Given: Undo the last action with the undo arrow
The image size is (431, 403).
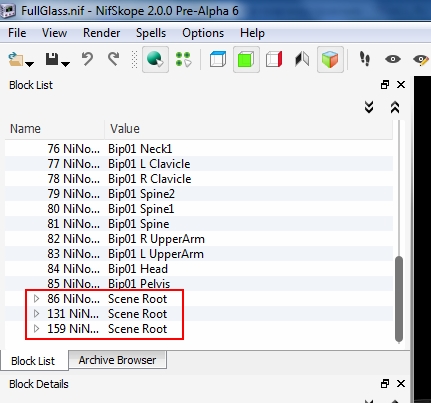Looking at the screenshot, I should 87,59.
